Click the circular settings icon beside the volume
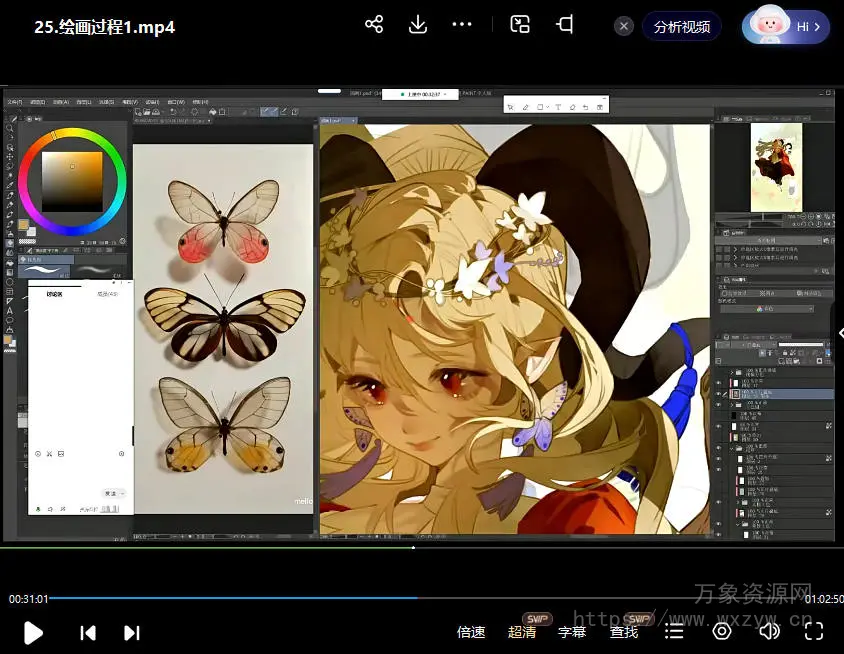The width and height of the screenshot is (844, 654). [722, 631]
